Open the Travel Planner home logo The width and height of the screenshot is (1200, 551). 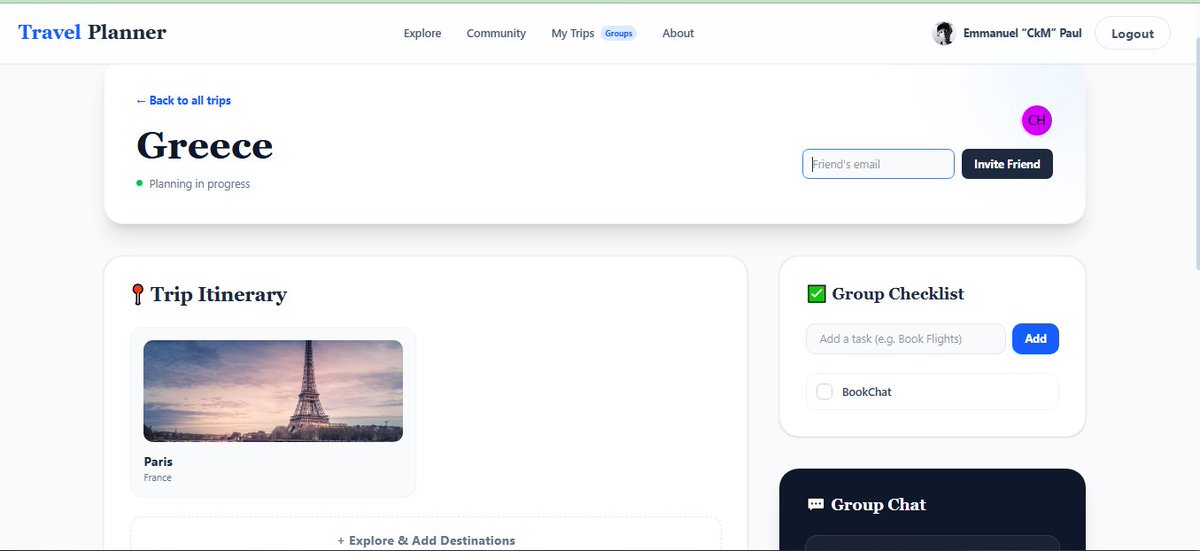pyautogui.click(x=92, y=33)
